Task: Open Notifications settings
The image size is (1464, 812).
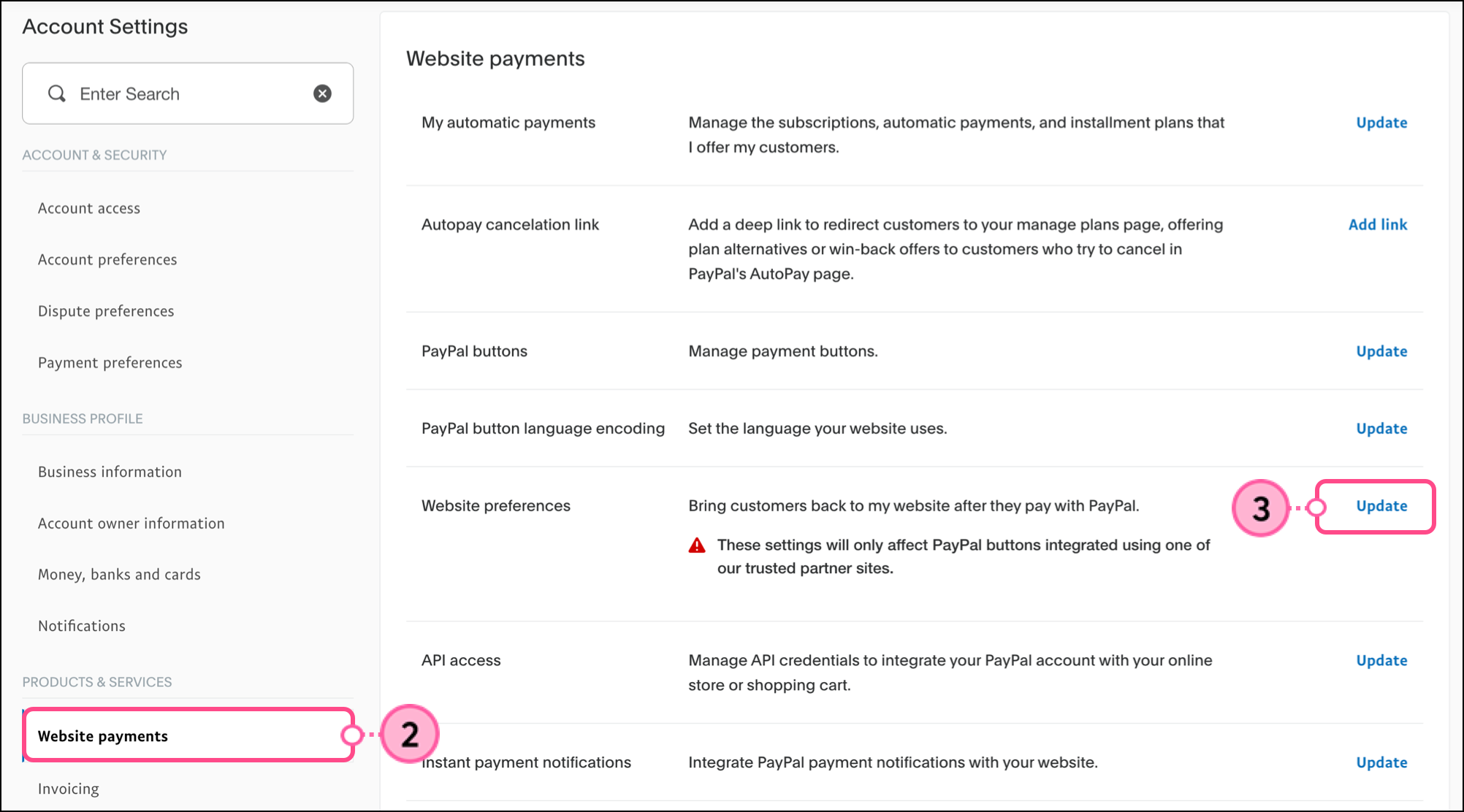Action: tap(82, 626)
